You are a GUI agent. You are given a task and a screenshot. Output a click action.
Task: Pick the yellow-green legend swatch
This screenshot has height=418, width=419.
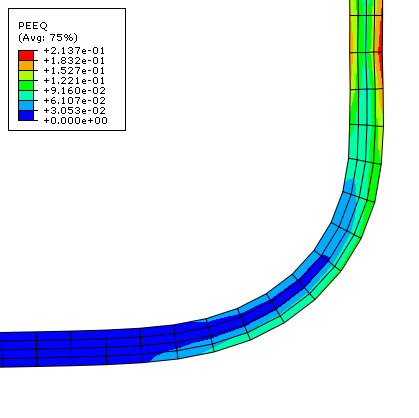[26, 76]
